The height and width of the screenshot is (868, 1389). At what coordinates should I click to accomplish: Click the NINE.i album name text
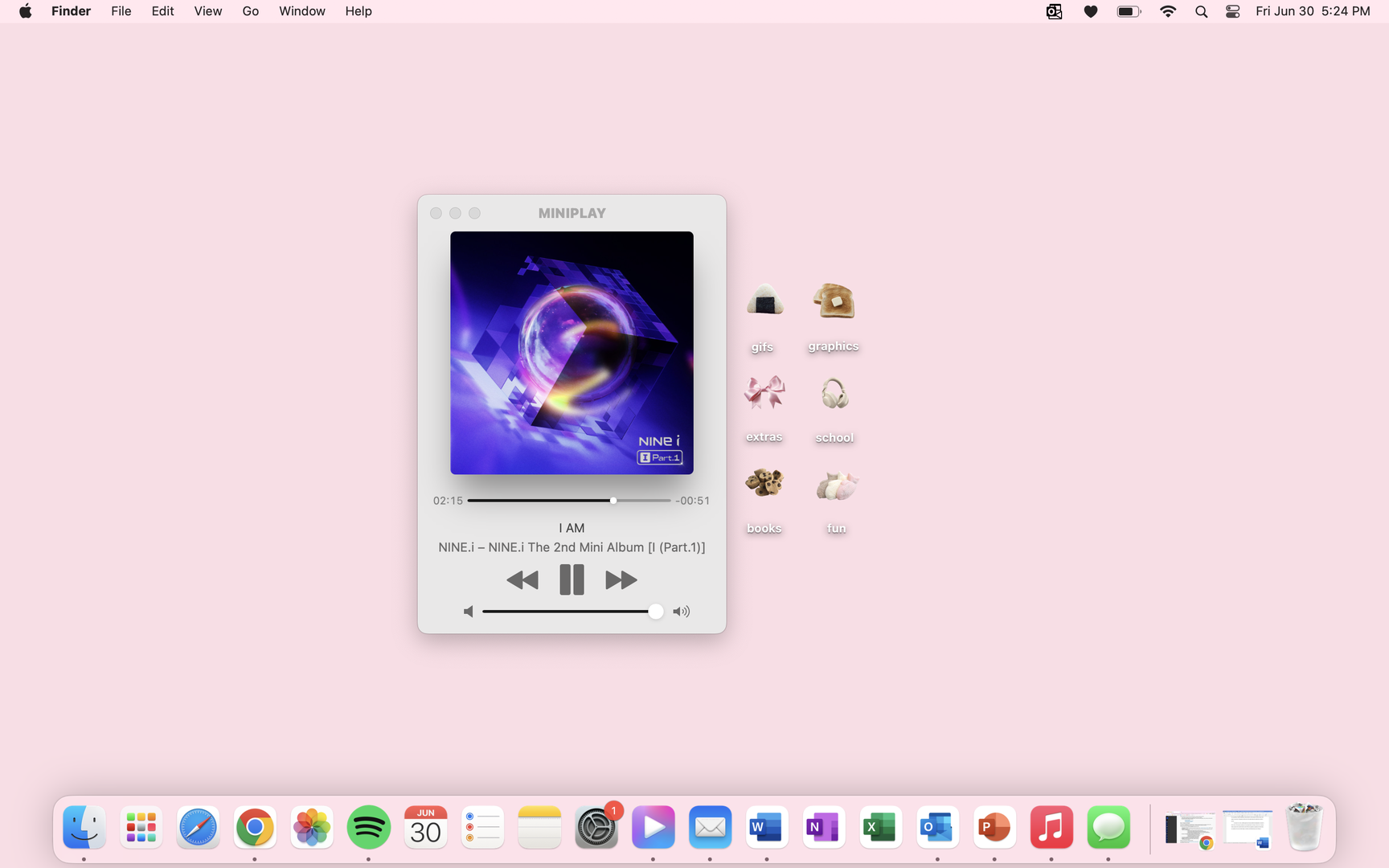coord(596,547)
